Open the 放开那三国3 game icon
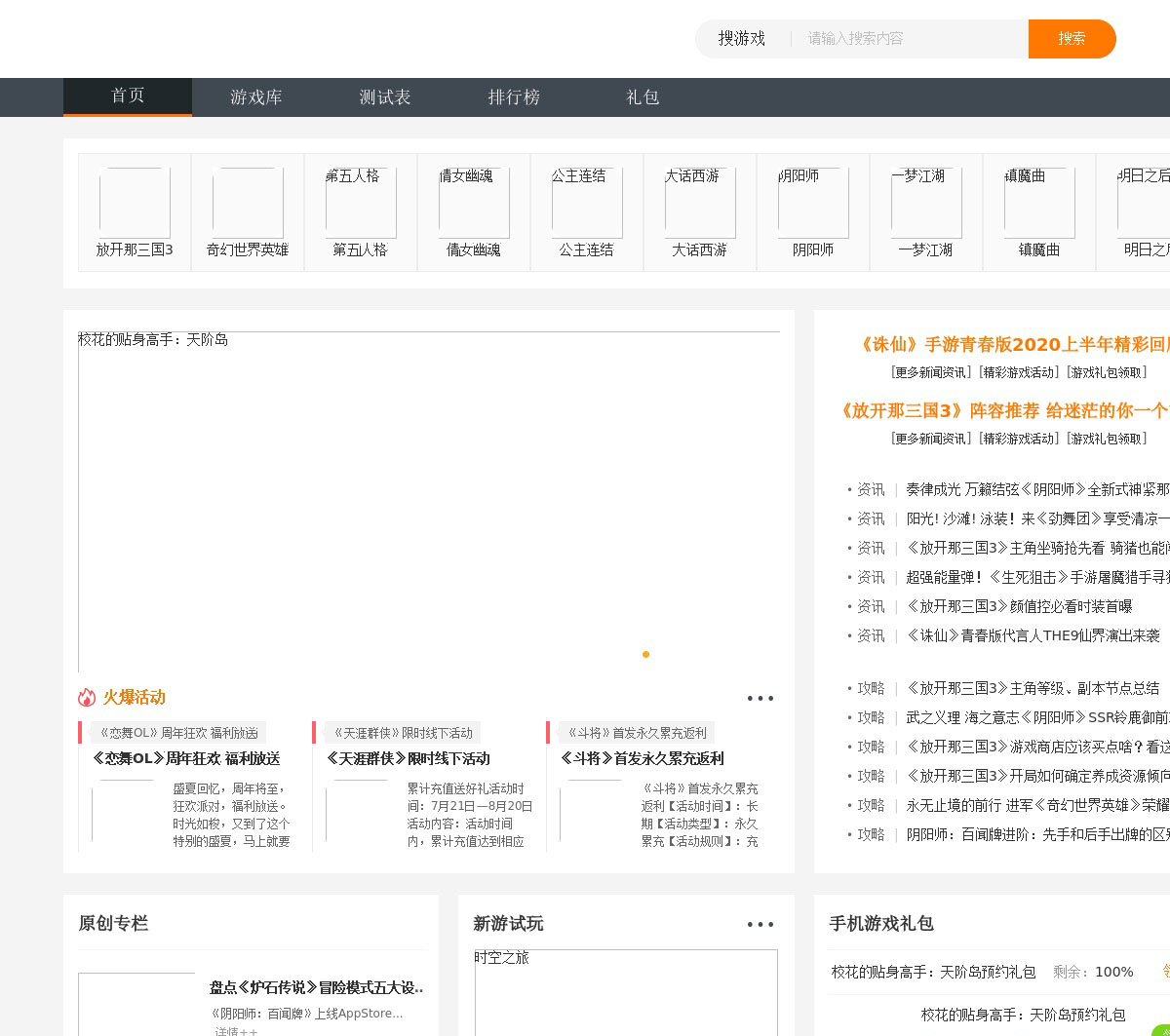Viewport: 1170px width, 1036px height. pos(135,203)
